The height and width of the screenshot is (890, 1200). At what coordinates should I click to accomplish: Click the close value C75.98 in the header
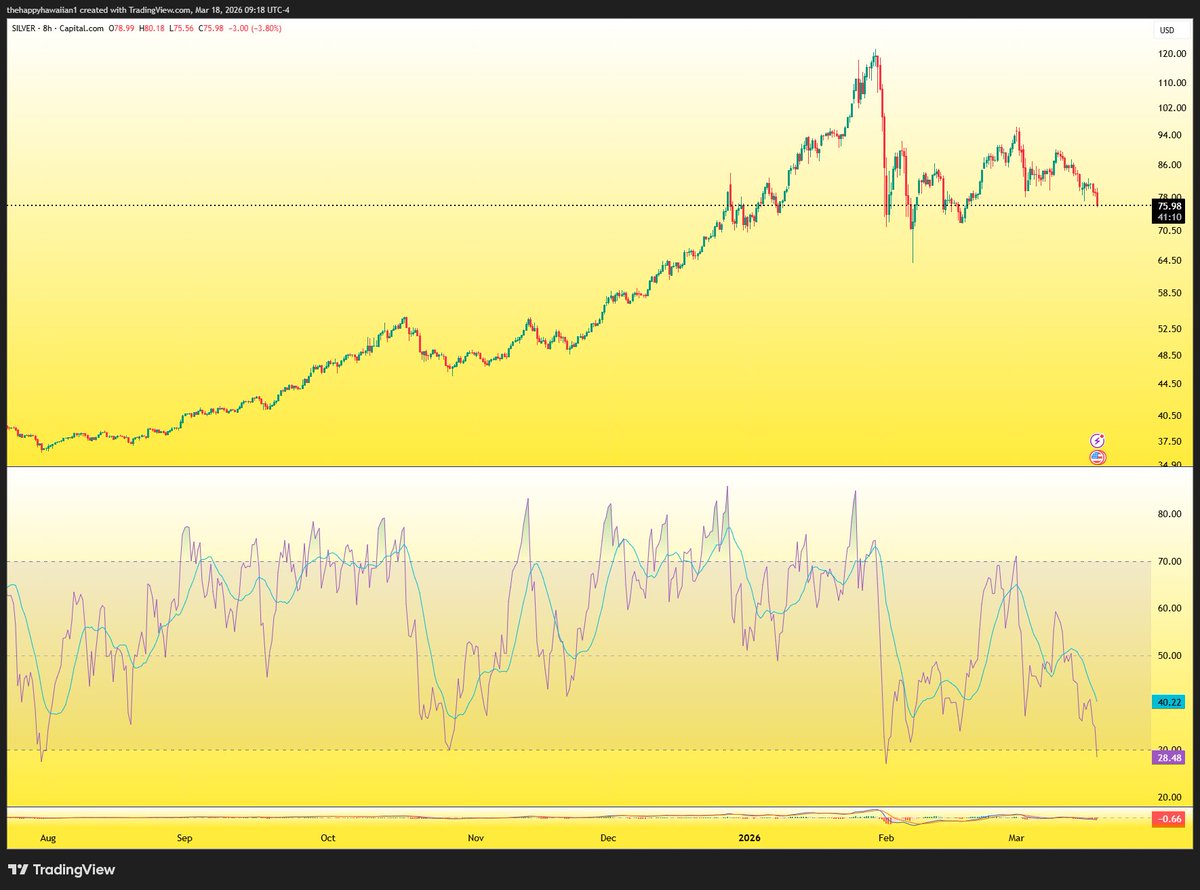click(x=211, y=28)
